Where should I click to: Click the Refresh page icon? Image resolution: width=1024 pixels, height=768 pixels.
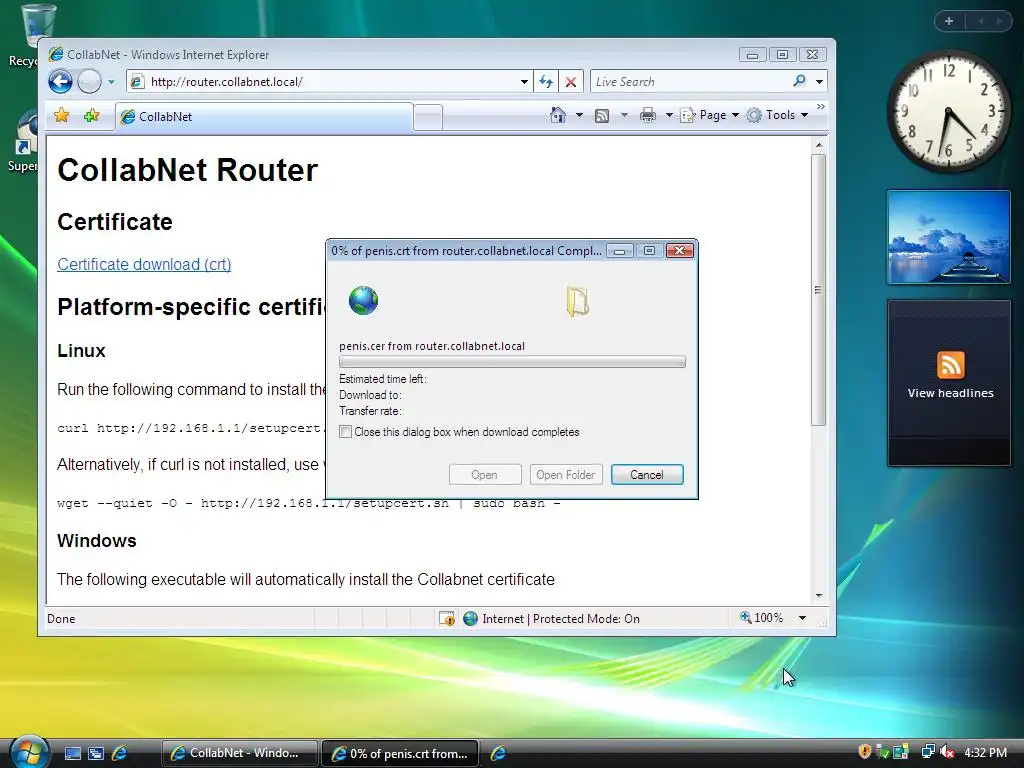coord(546,82)
